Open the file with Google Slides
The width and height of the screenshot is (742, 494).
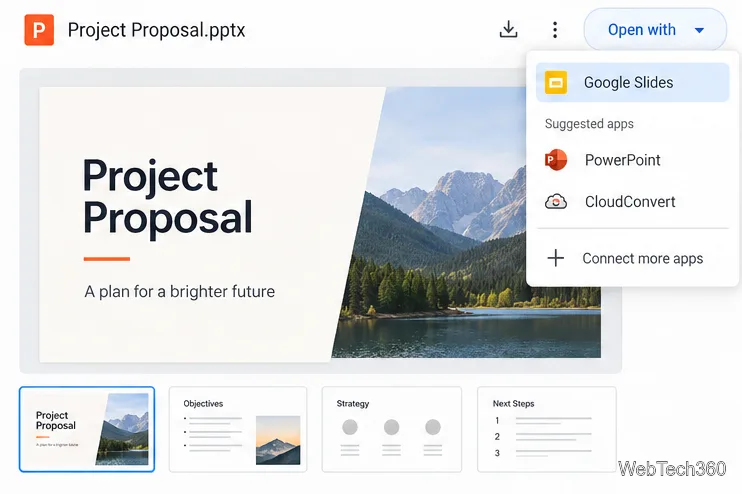click(x=632, y=82)
